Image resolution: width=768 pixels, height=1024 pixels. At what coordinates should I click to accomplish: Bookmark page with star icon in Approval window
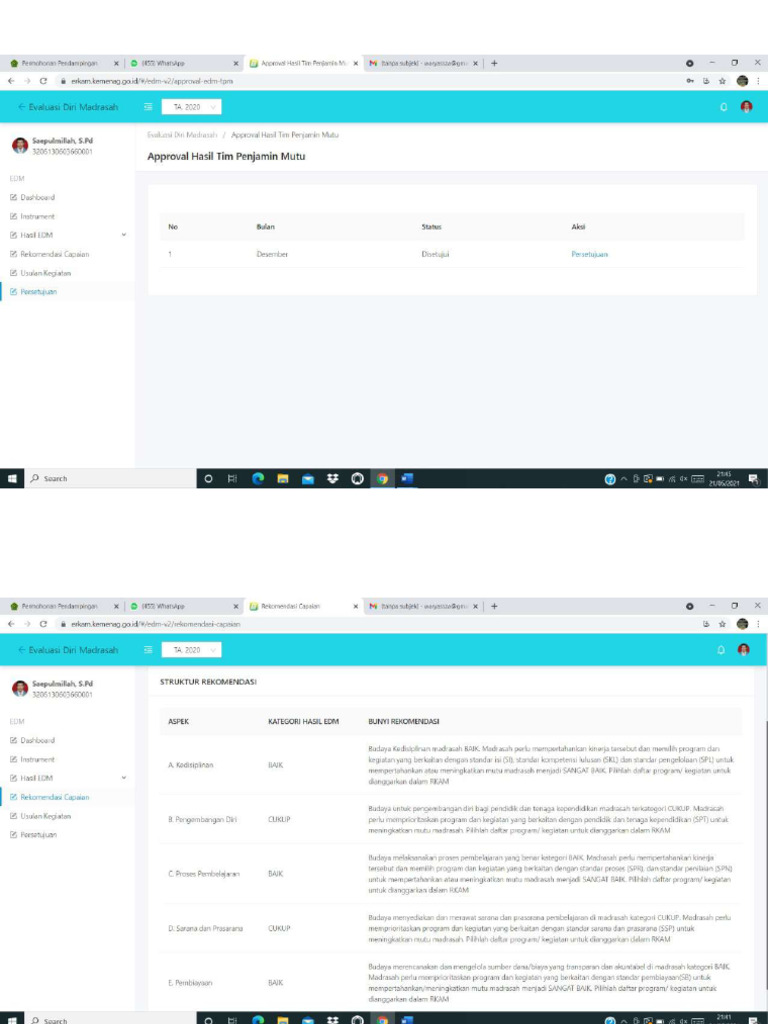(722, 81)
